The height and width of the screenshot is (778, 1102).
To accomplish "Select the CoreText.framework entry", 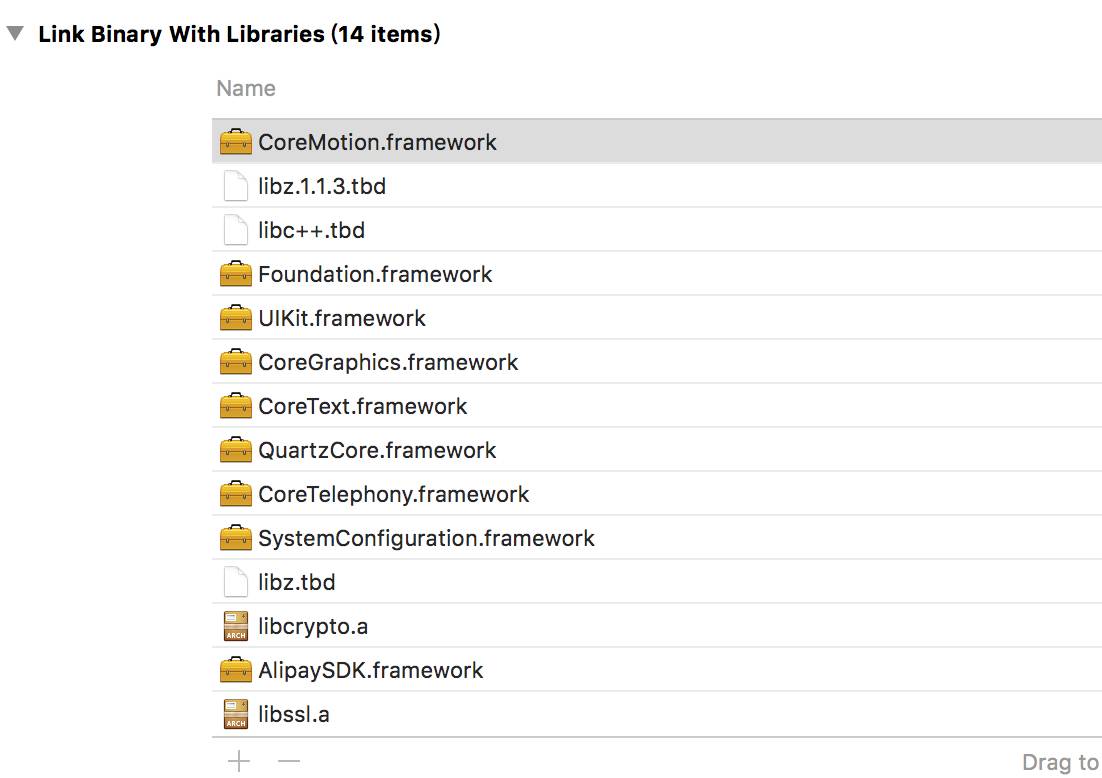I will 656,406.
